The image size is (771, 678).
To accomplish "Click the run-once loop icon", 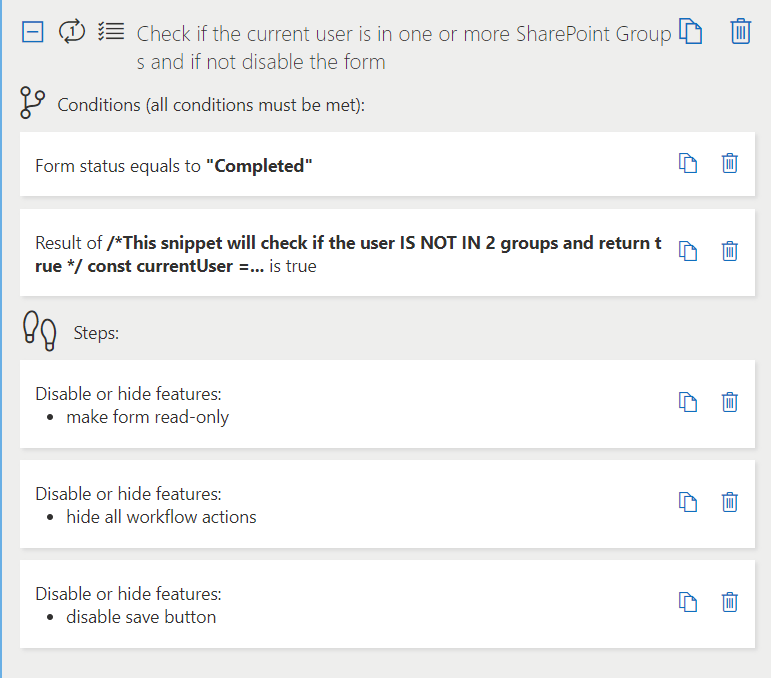I will coord(72,32).
